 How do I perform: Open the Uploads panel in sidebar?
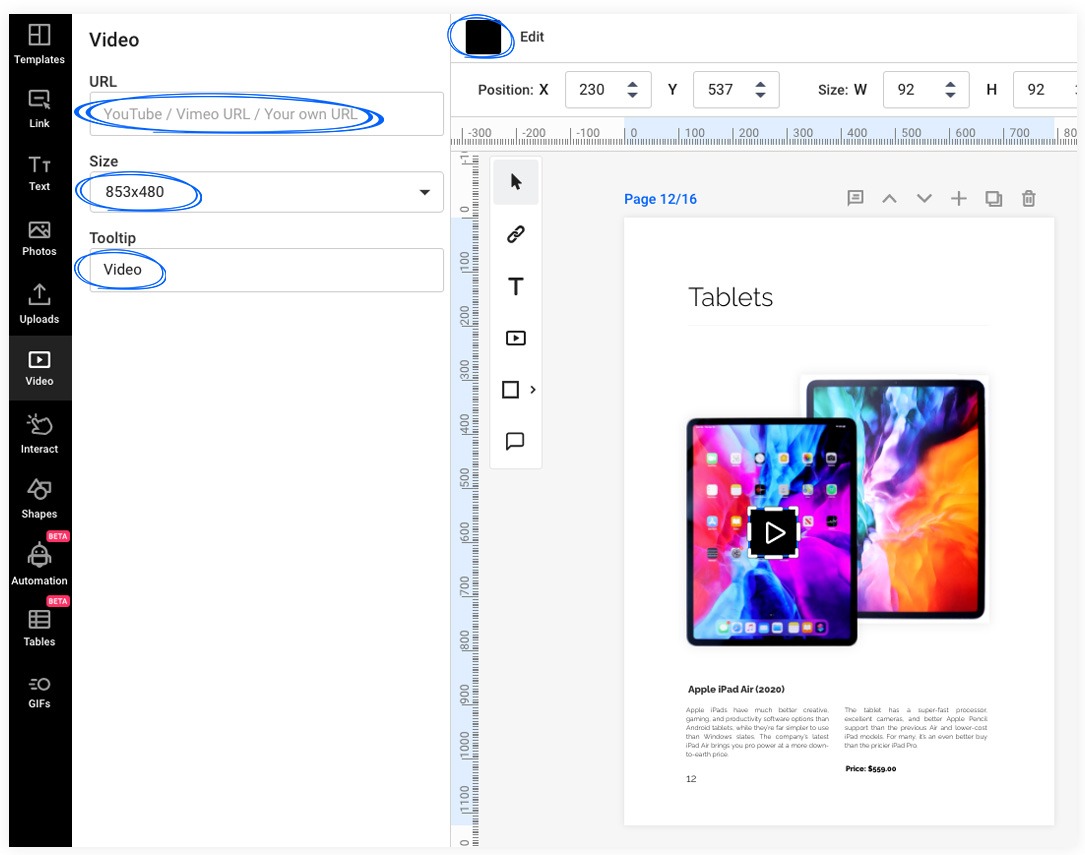coord(39,303)
